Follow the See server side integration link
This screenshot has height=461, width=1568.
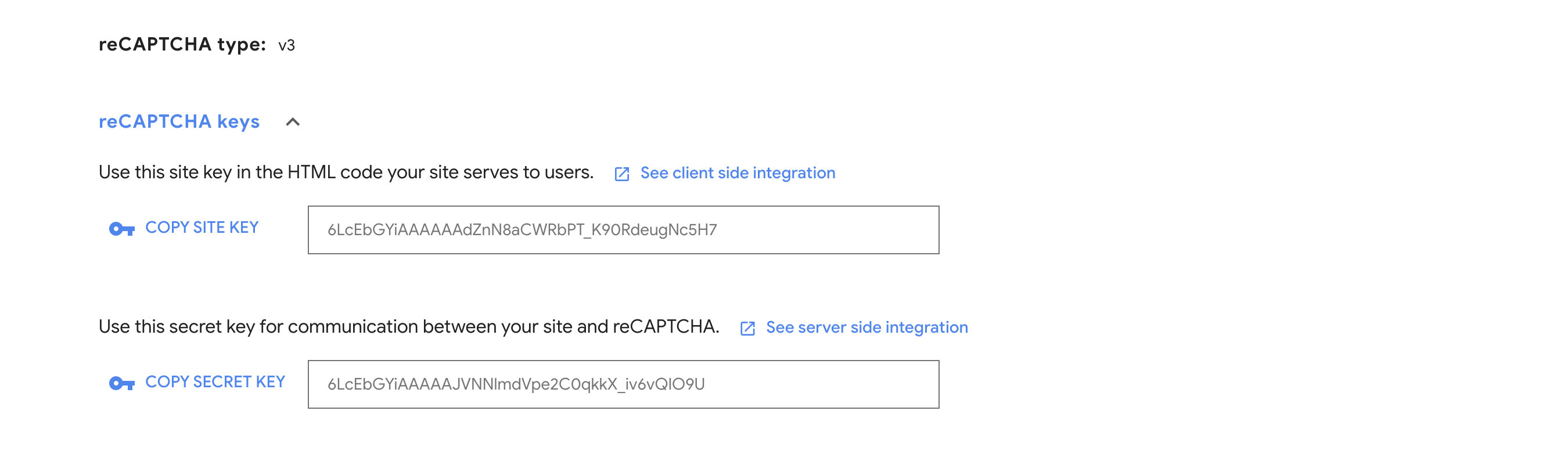[867, 327]
